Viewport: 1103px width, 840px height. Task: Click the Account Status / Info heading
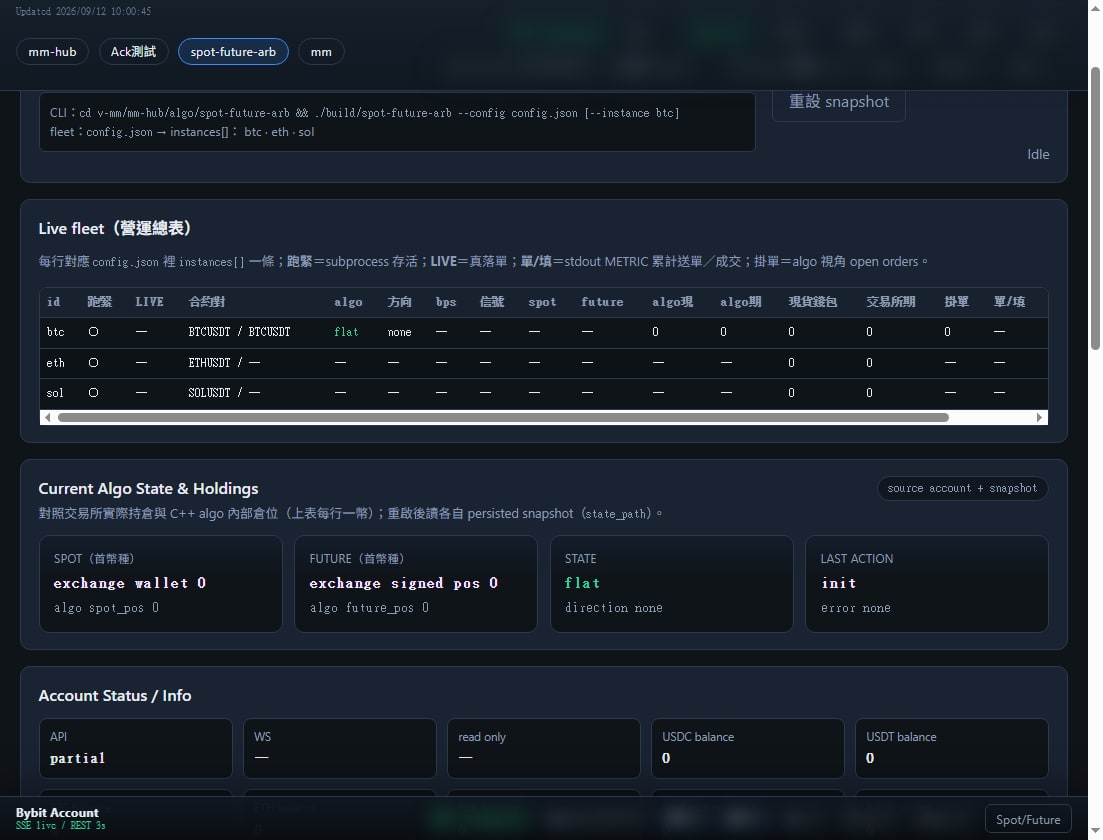115,695
